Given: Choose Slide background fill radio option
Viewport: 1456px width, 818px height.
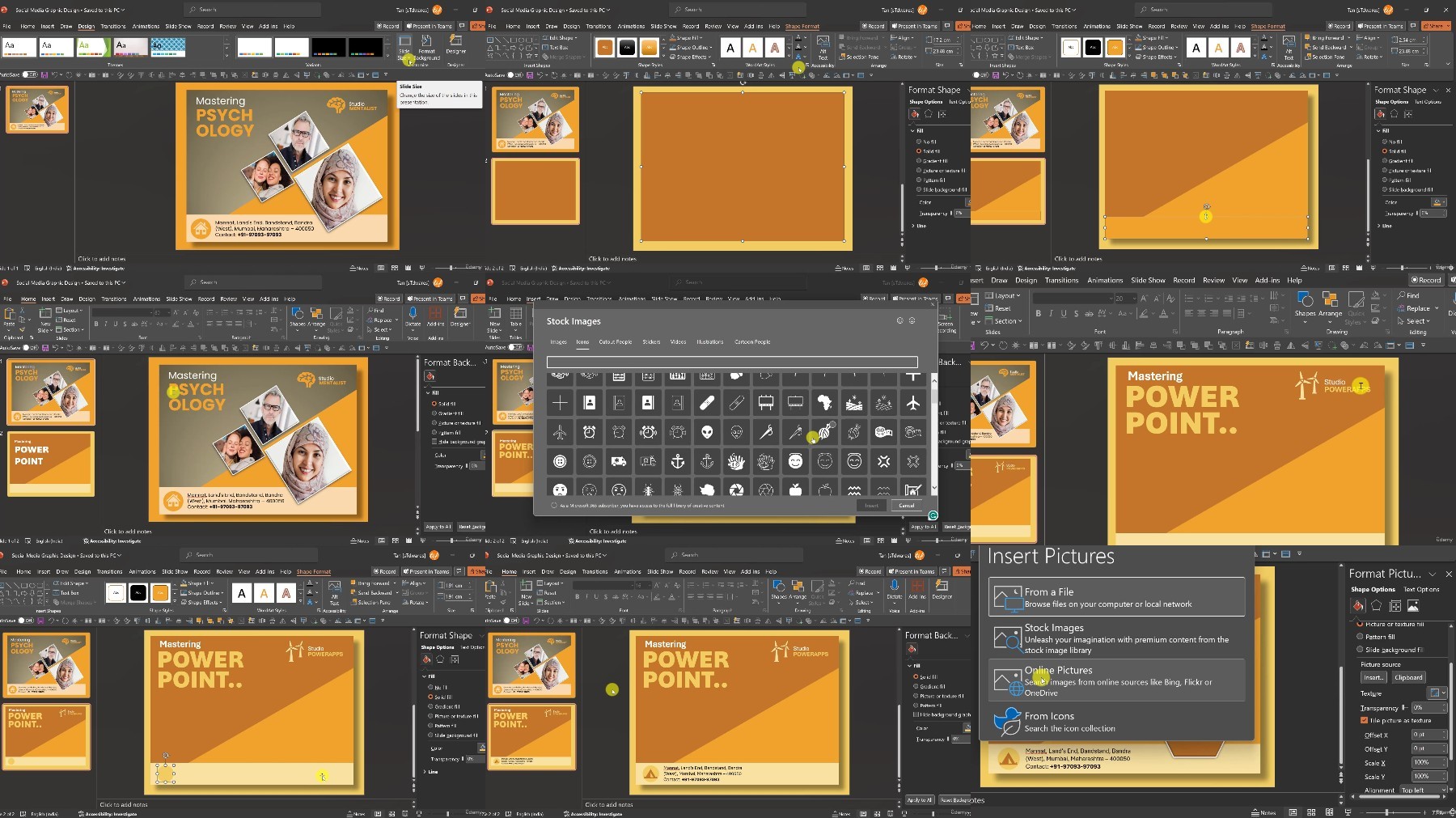Looking at the screenshot, I should point(1359,650).
